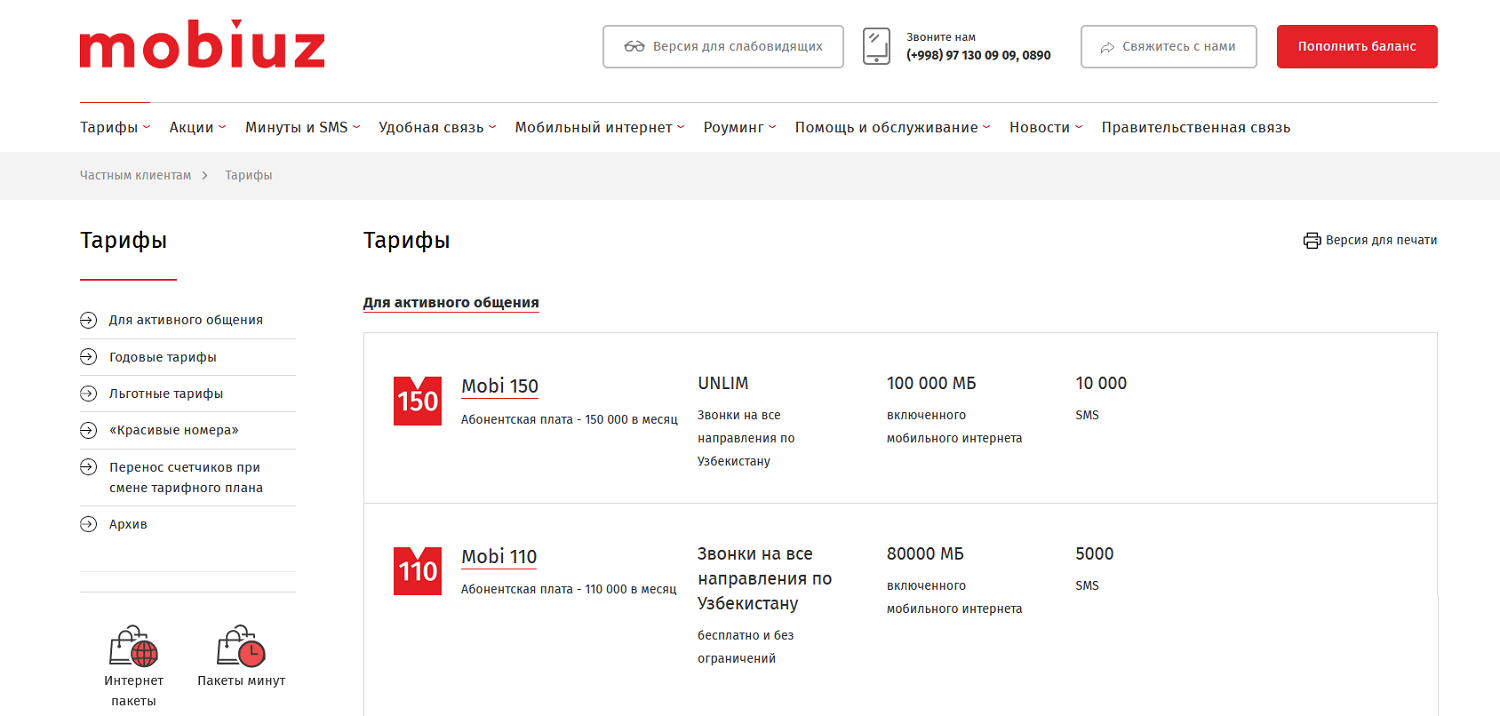The image size is (1500, 716).
Task: Open the Тарифы menu item
Action: 109,127
